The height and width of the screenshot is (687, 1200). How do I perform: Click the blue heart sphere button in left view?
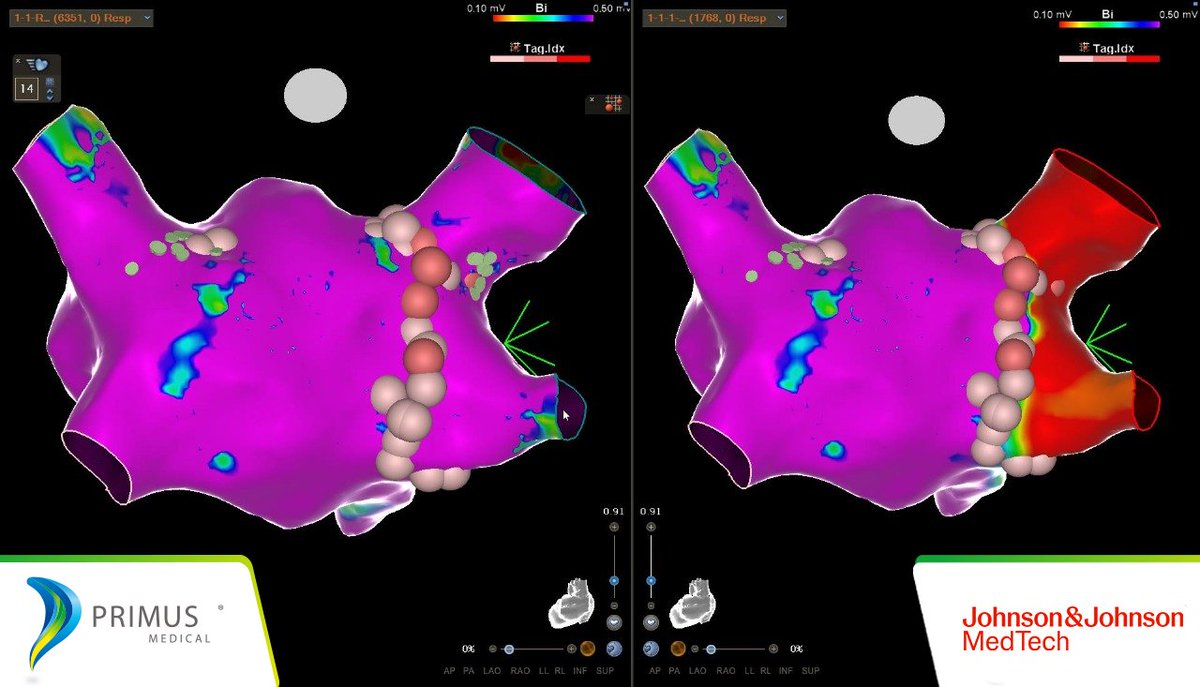pos(614,648)
